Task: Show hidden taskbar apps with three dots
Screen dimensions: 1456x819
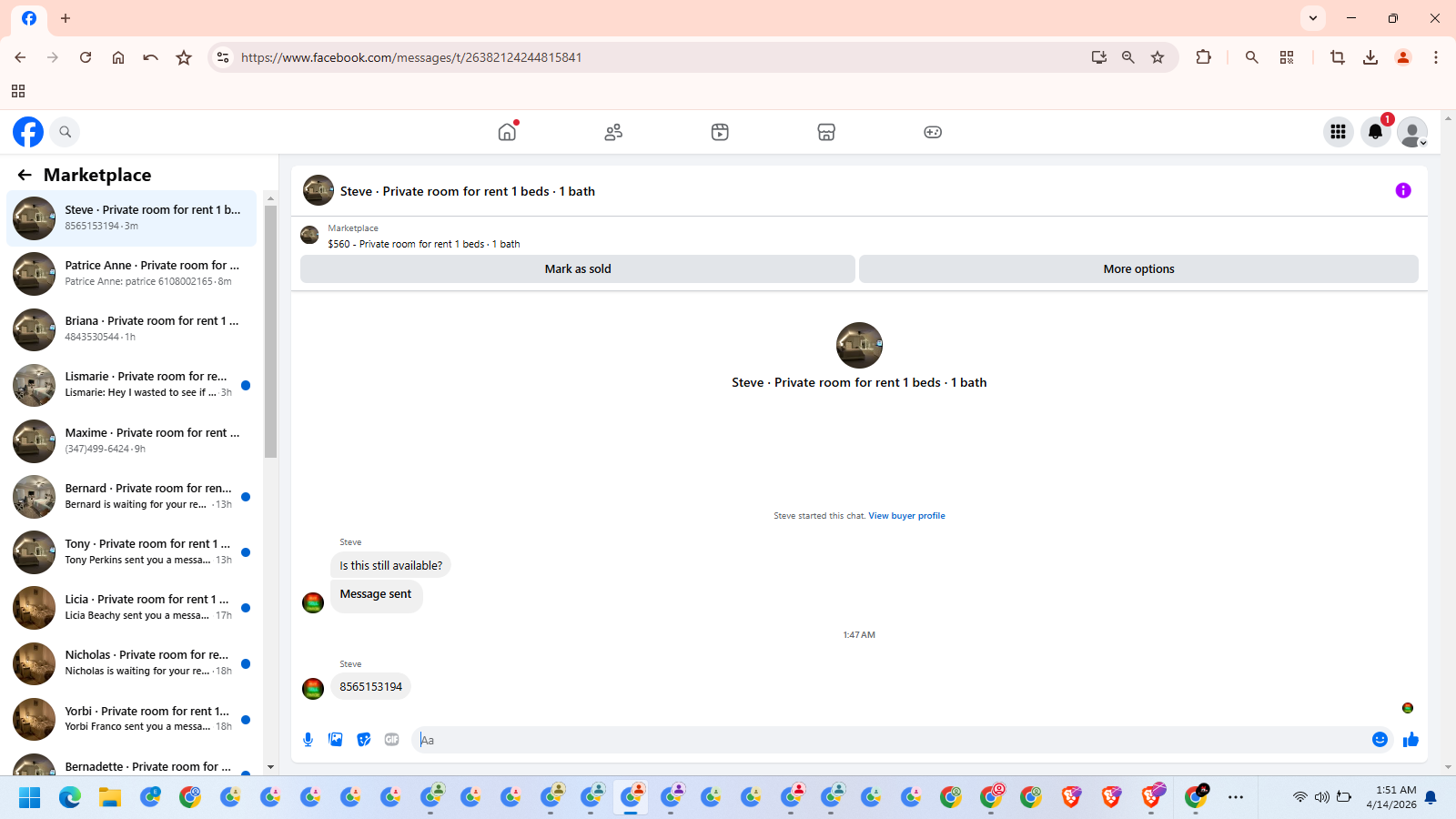Action: (x=1235, y=798)
